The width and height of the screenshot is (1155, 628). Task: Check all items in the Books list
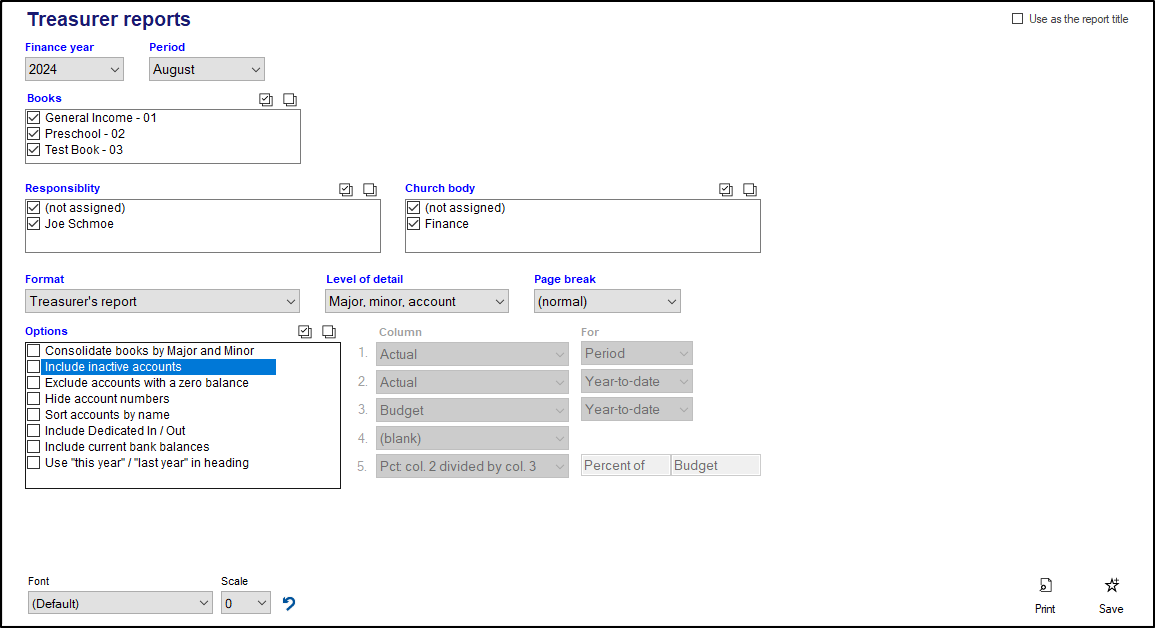tap(266, 100)
